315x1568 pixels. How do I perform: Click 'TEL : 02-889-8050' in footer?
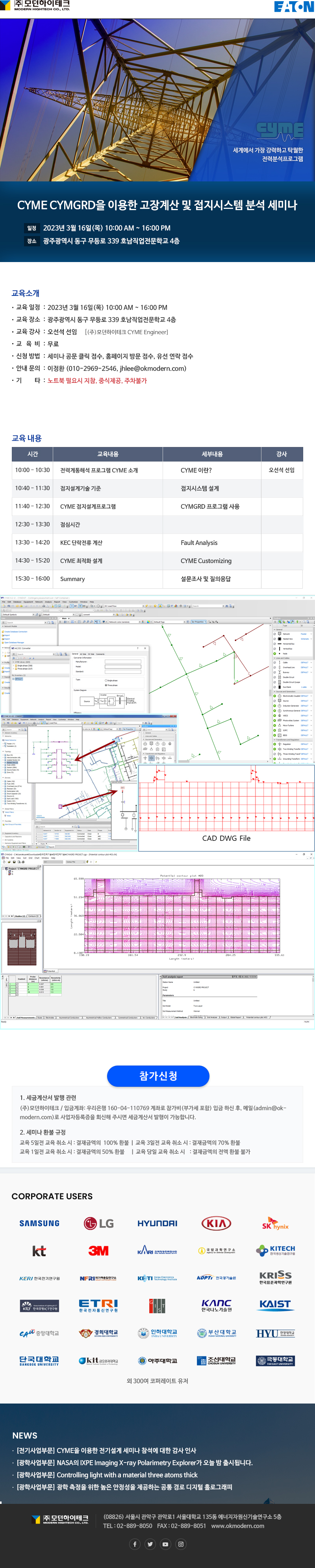128,1526
